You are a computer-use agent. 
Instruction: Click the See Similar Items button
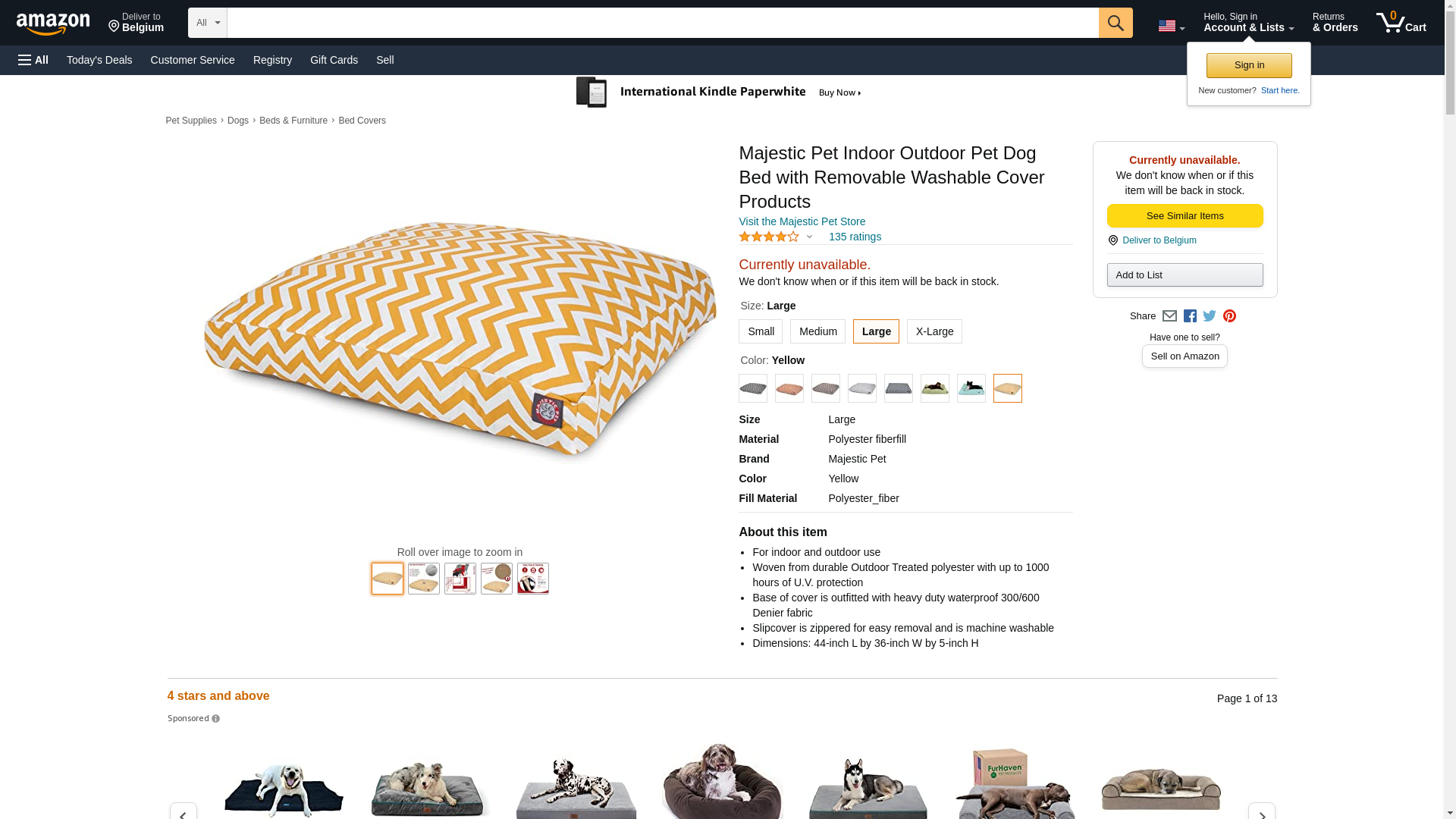coord(1185,216)
